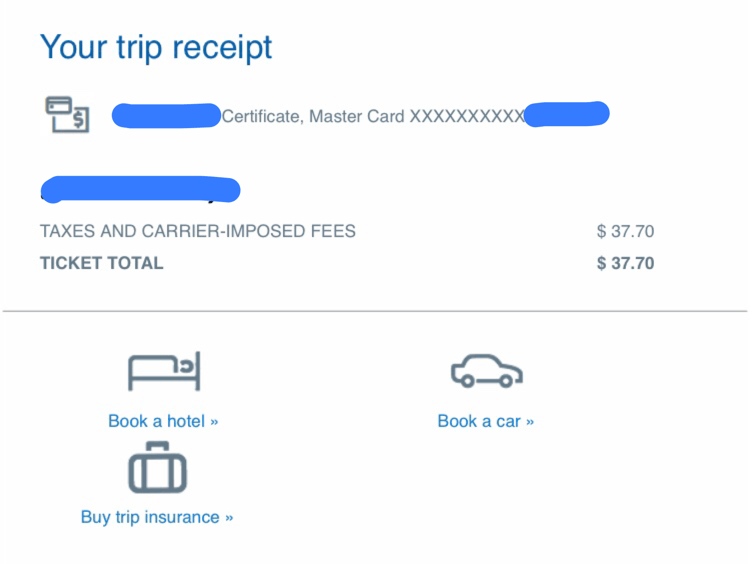The width and height of the screenshot is (750, 564).
Task: Open the Book a hotel link
Action: pyautogui.click(x=163, y=421)
